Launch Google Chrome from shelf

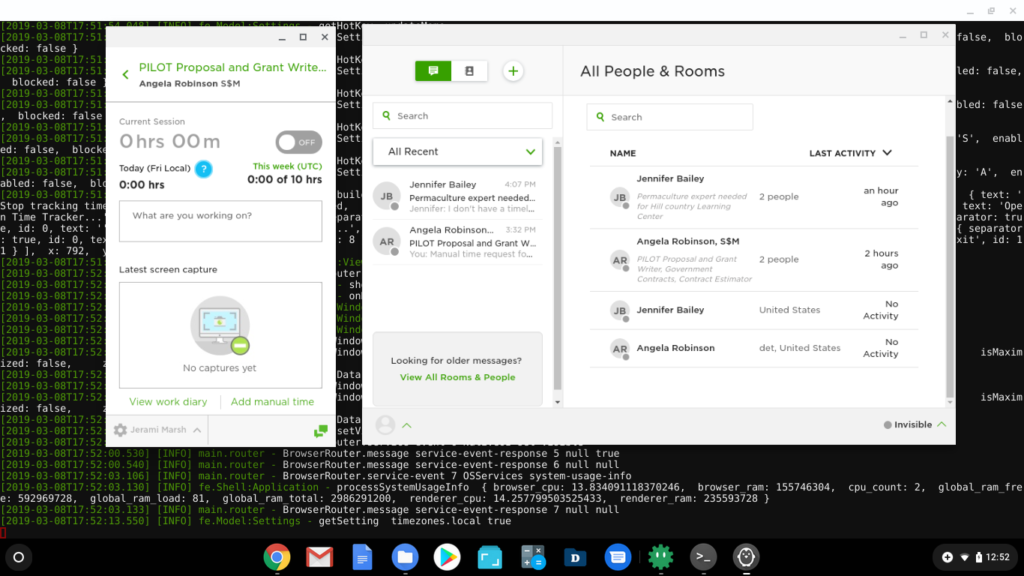[x=277, y=557]
